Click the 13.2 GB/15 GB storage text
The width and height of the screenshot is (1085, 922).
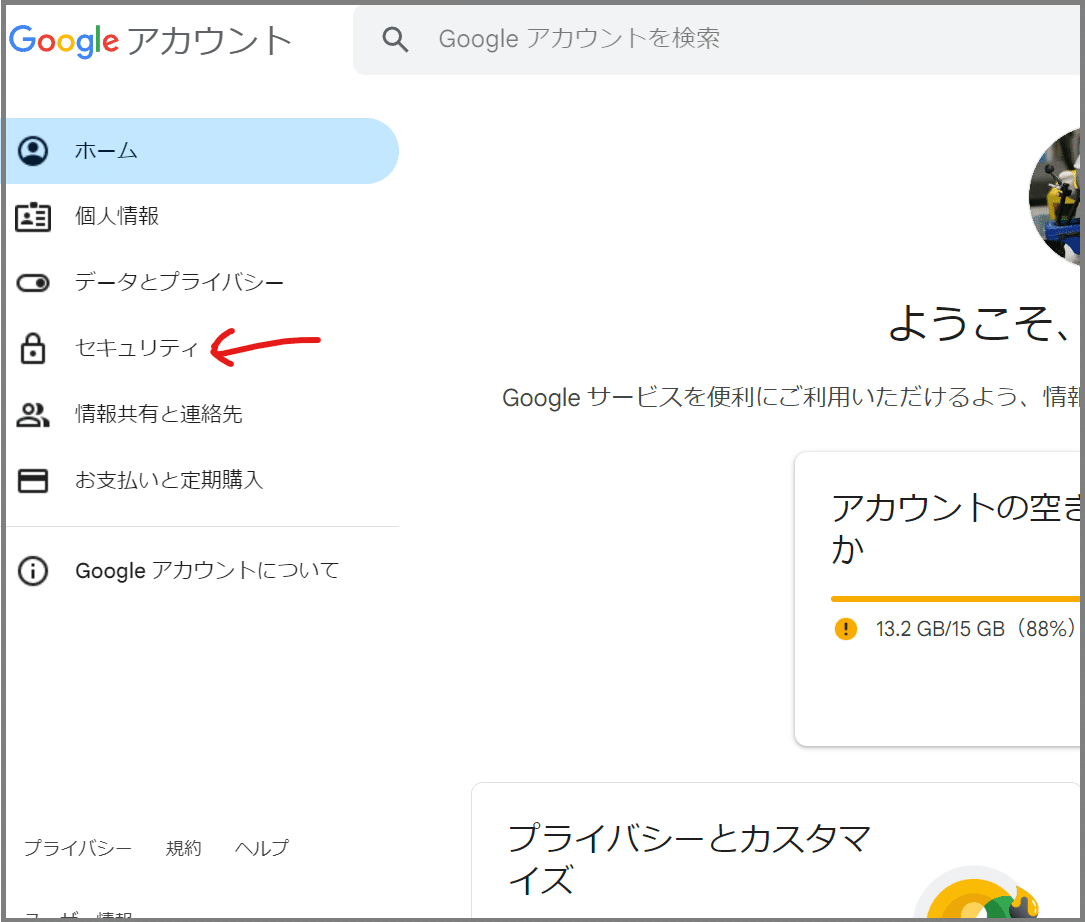click(975, 629)
